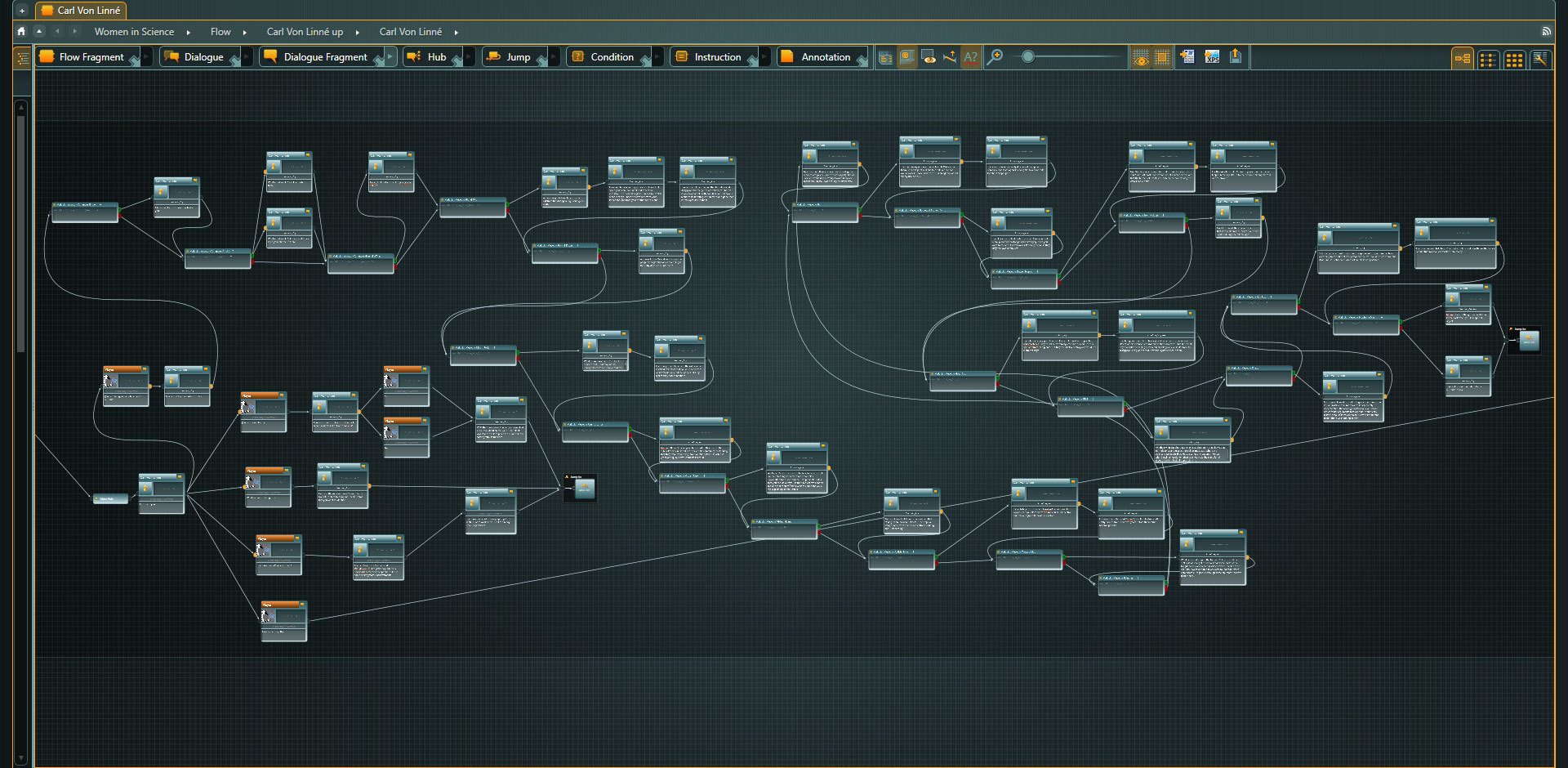Open the Flow Fragment template dropdown

146,57
